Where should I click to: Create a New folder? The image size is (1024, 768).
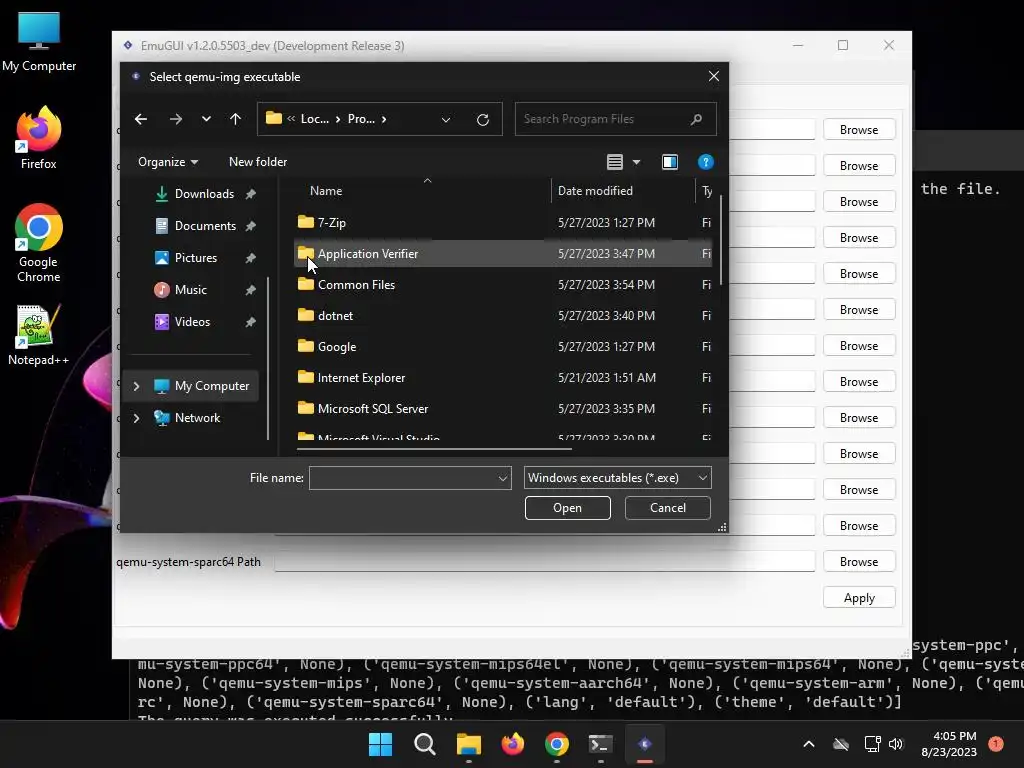pyautogui.click(x=258, y=162)
